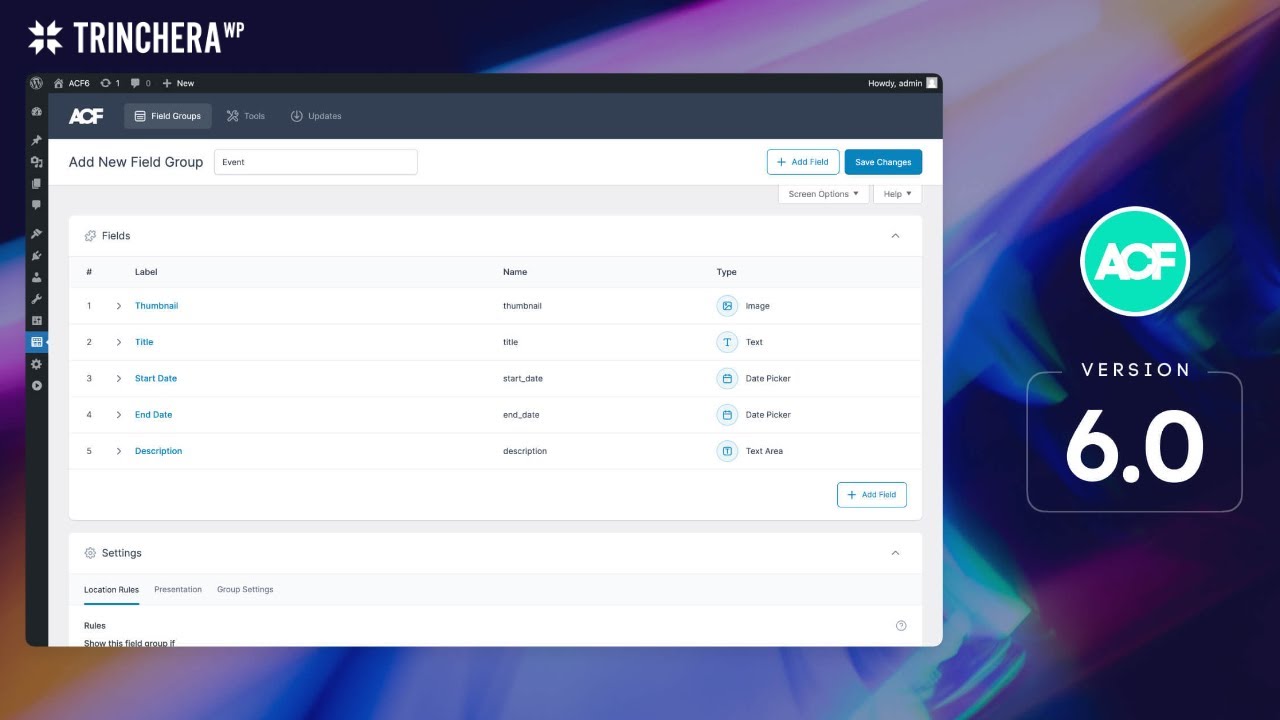Screen dimensions: 1280x720
Task: Go to Field Groups tab
Action: click(x=168, y=116)
